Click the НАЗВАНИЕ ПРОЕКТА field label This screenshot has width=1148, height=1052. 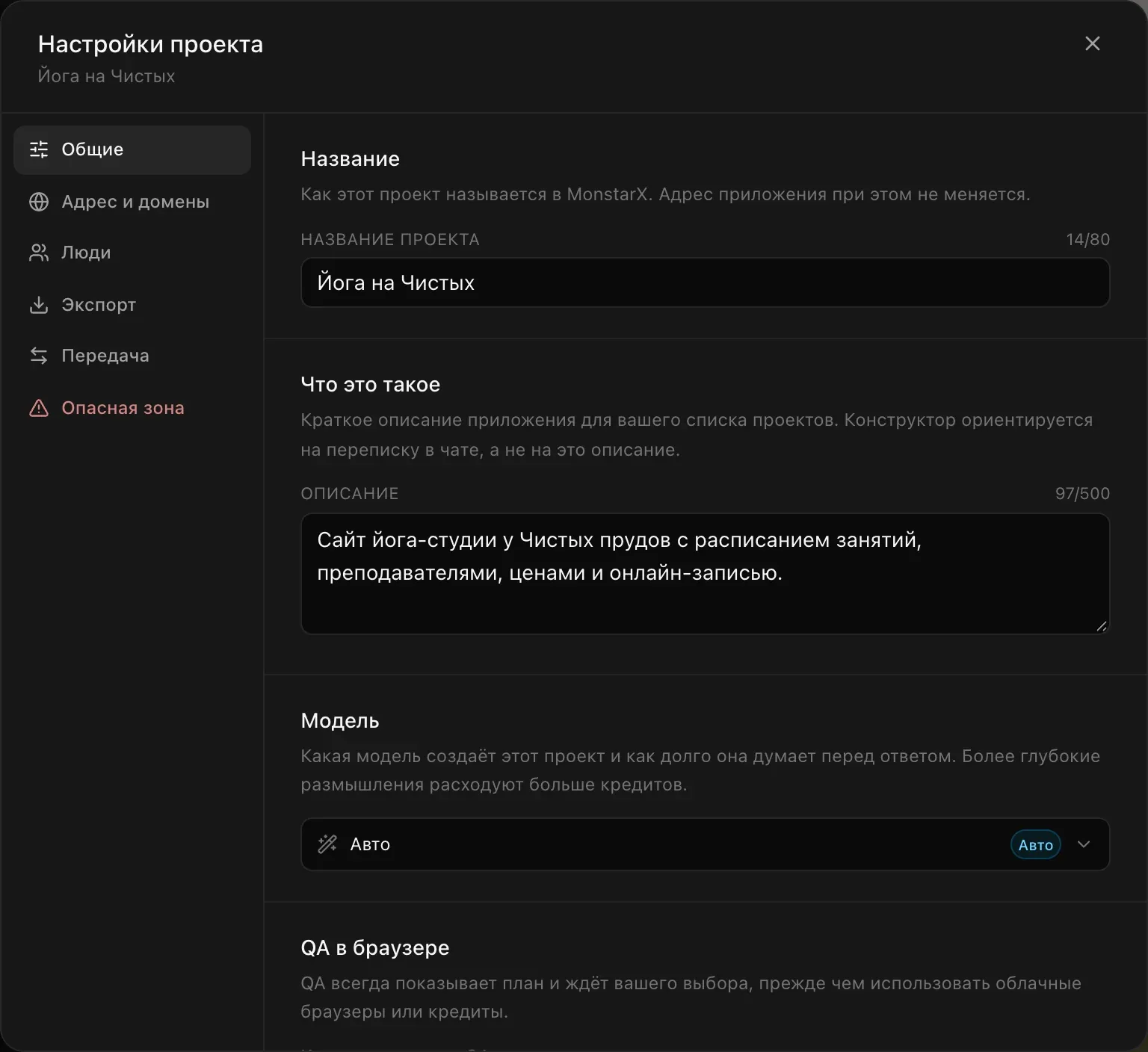coord(390,239)
